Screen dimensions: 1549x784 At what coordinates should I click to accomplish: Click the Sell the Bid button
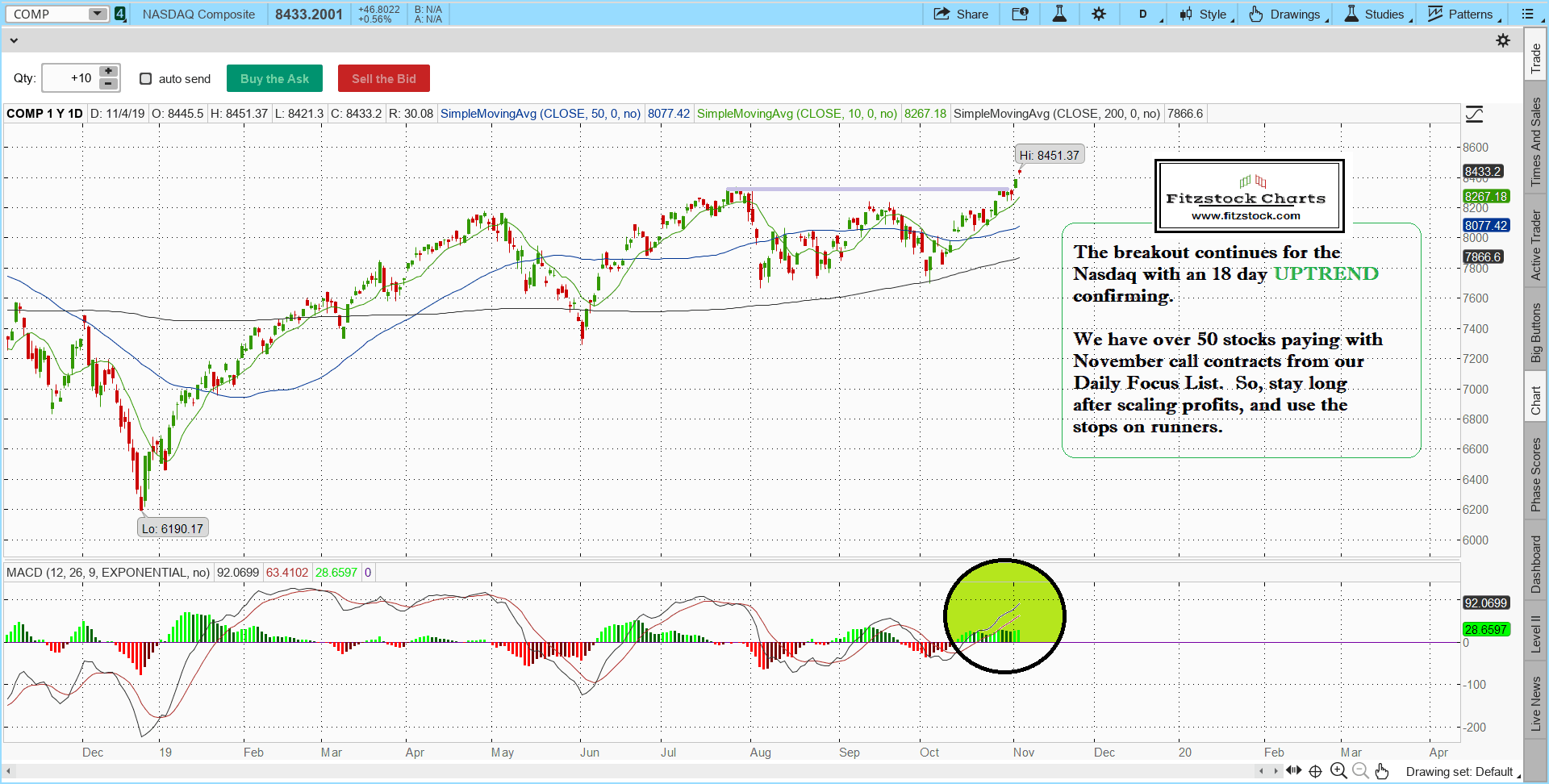(383, 79)
